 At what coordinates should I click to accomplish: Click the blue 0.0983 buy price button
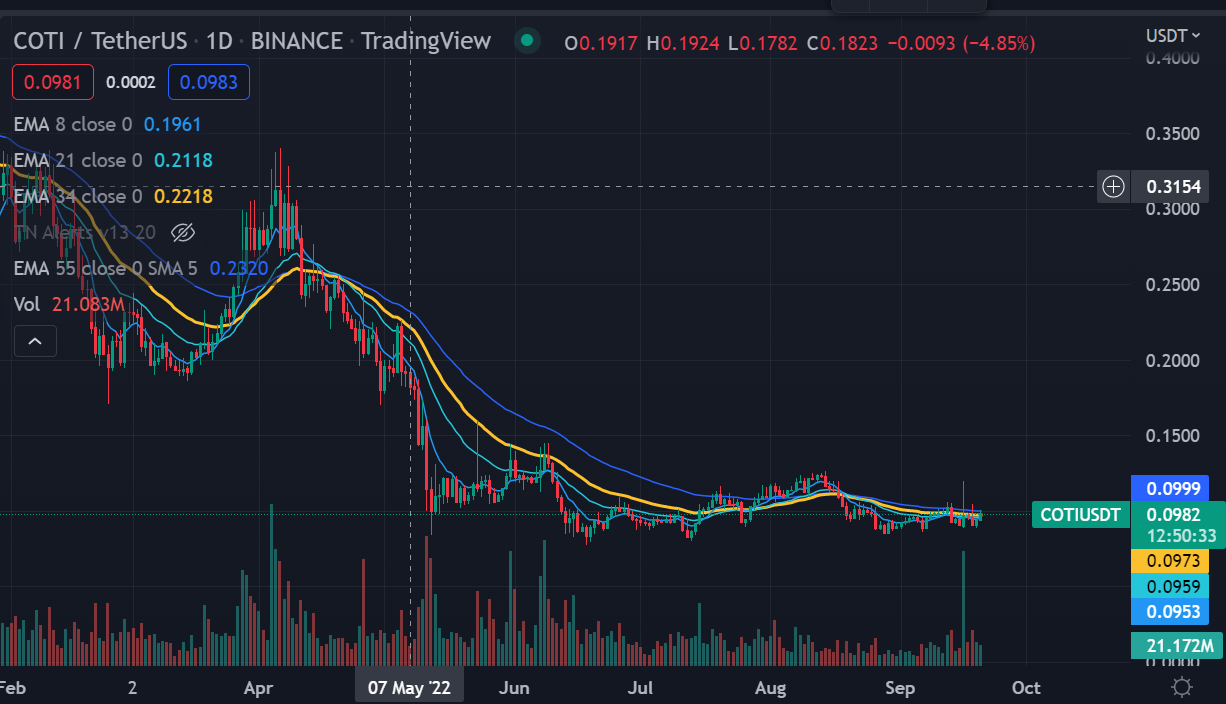tap(209, 82)
